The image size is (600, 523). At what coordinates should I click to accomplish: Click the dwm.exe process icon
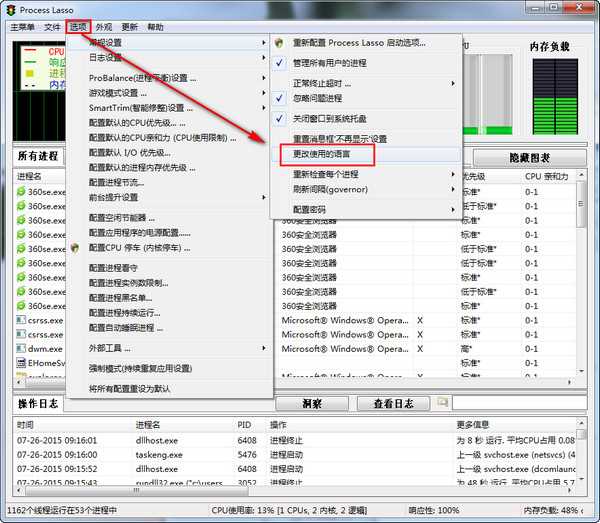[21, 349]
